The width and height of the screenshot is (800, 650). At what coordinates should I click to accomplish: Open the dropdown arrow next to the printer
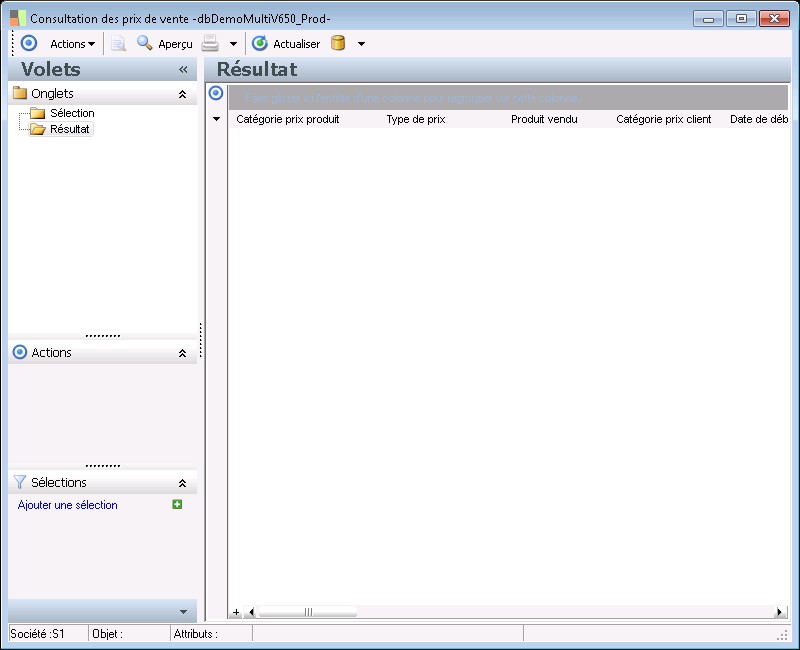tap(233, 44)
